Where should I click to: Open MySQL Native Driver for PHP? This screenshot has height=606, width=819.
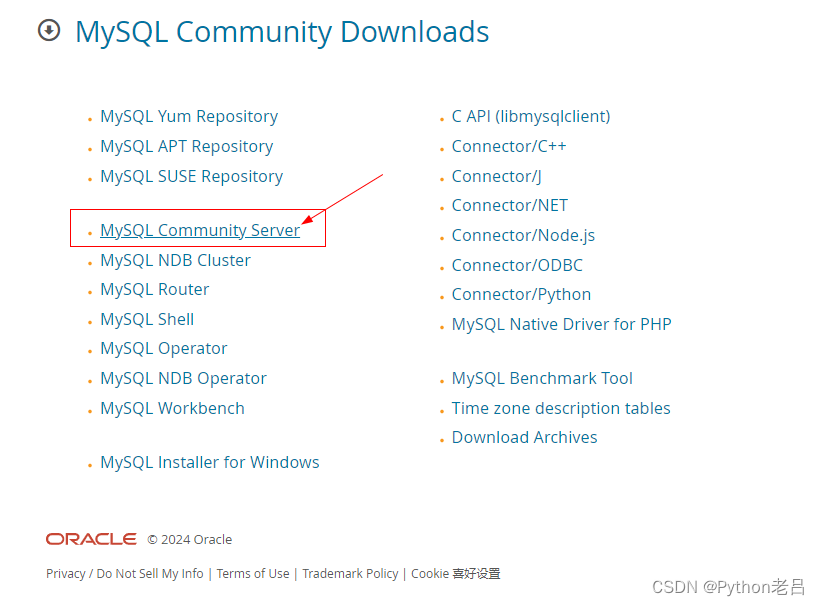click(561, 324)
